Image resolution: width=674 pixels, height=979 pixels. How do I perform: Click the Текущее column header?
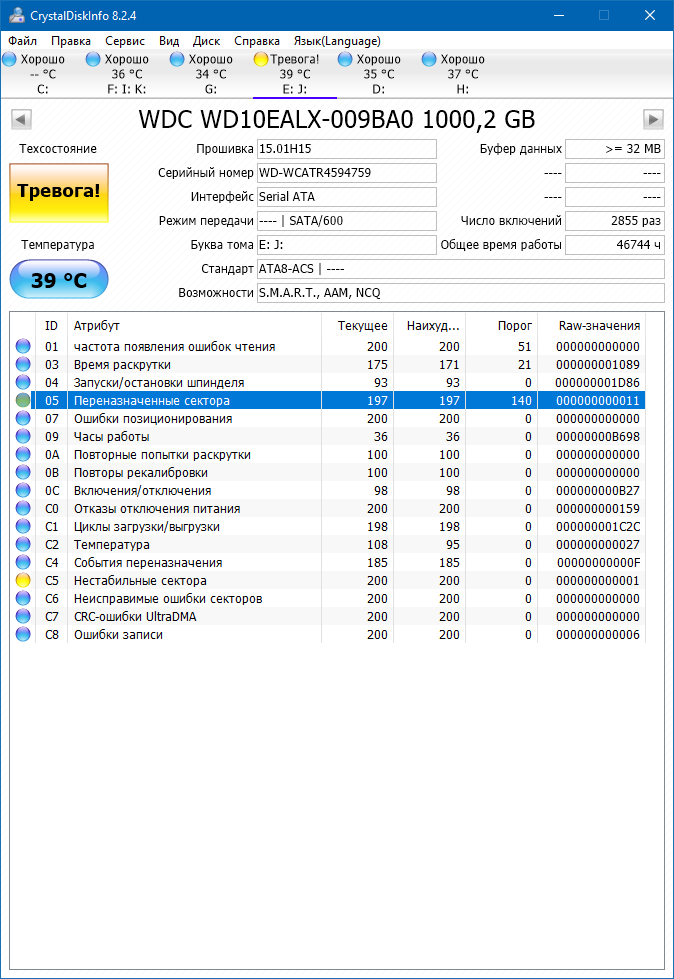pyautogui.click(x=358, y=326)
